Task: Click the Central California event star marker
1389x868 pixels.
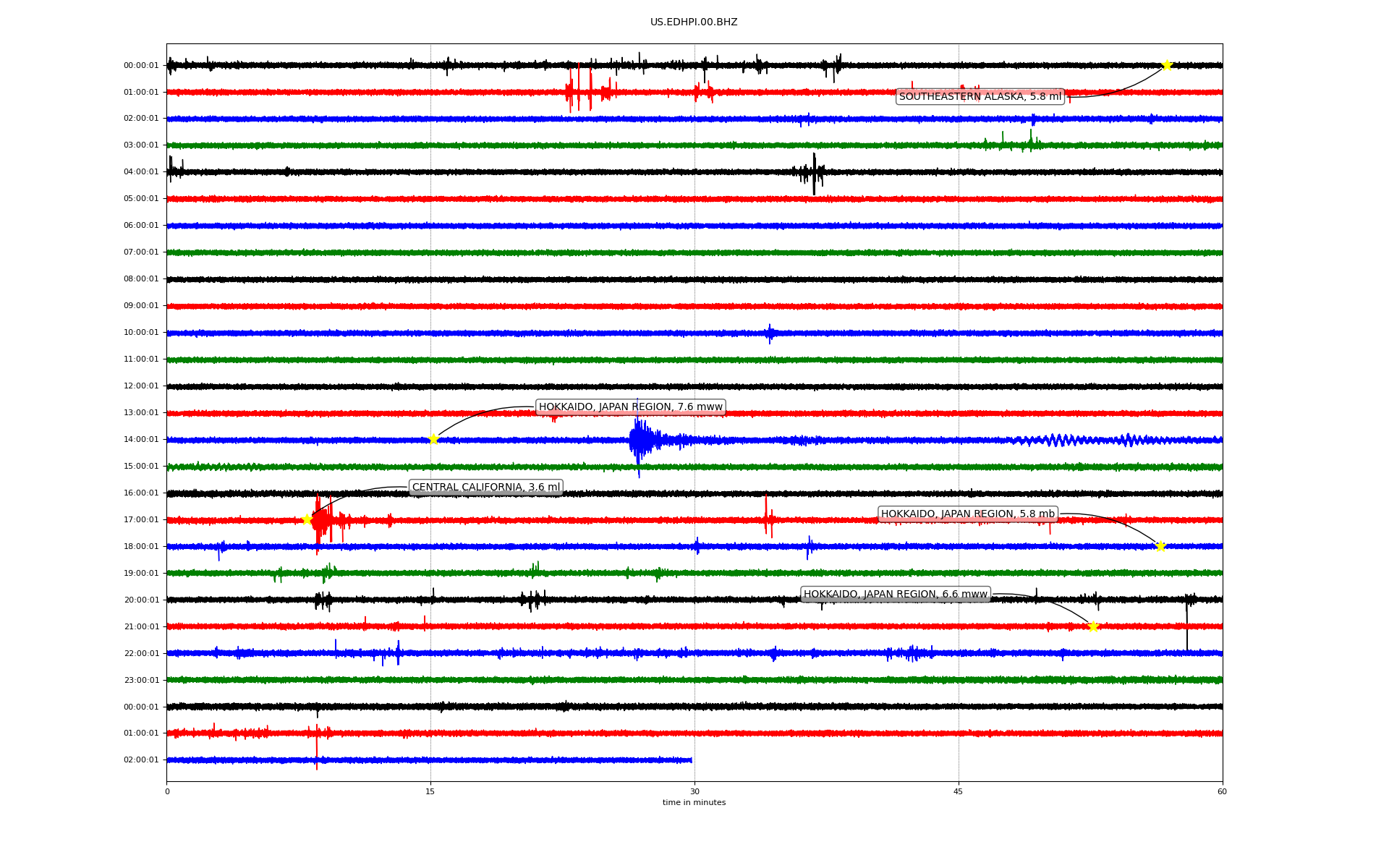Action: click(x=307, y=519)
